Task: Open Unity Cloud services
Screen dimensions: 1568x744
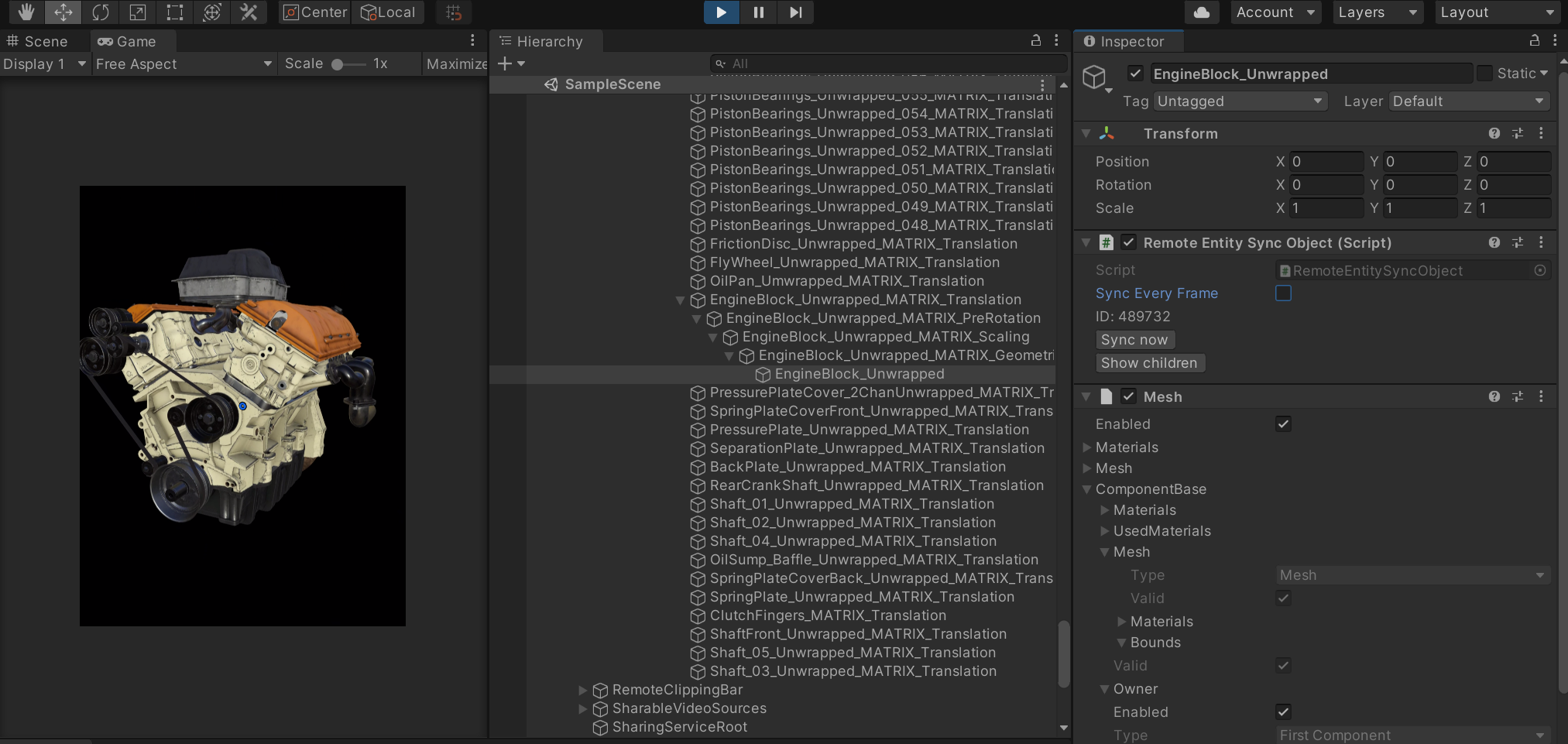Action: tap(1202, 12)
